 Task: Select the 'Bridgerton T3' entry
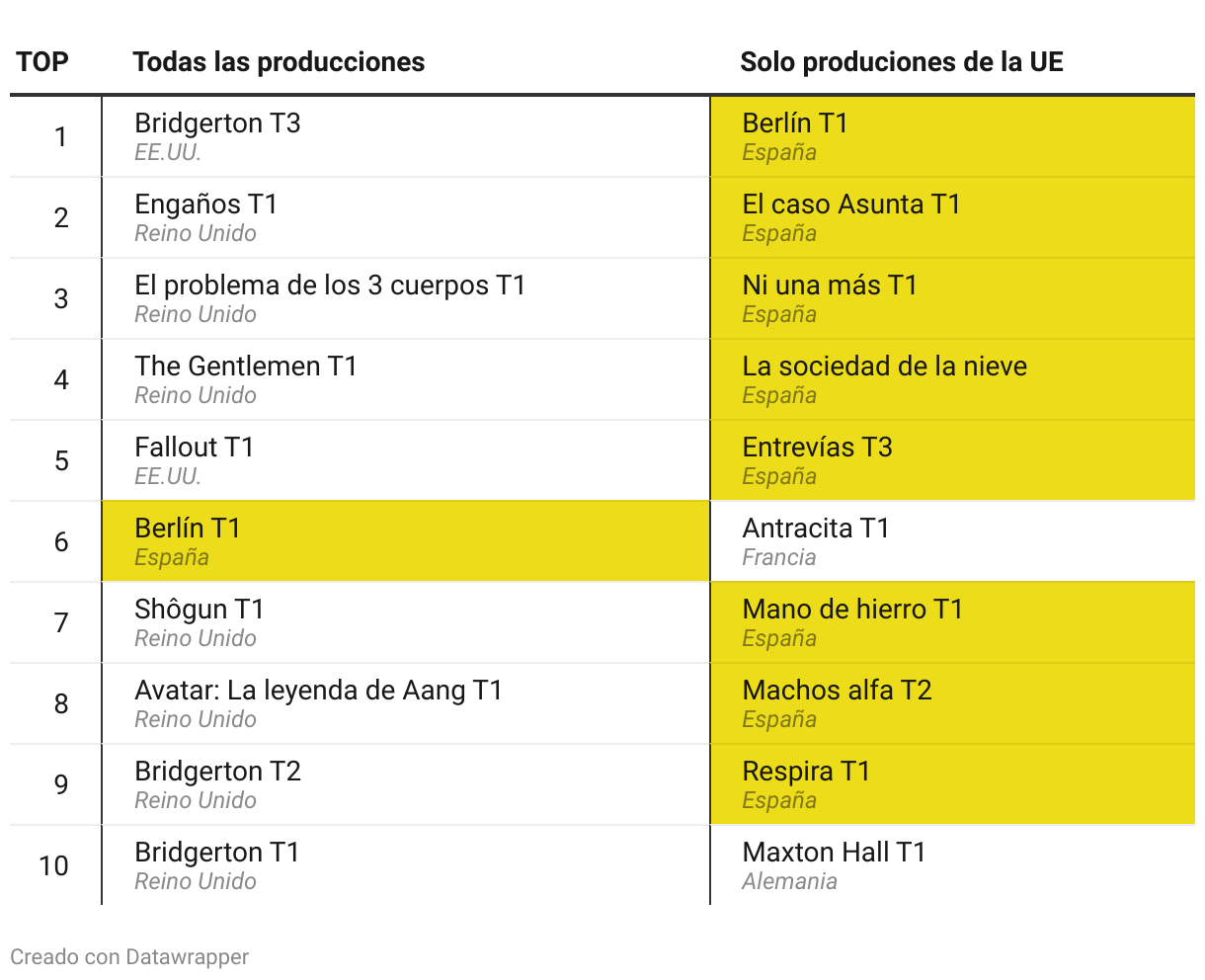pos(217,123)
